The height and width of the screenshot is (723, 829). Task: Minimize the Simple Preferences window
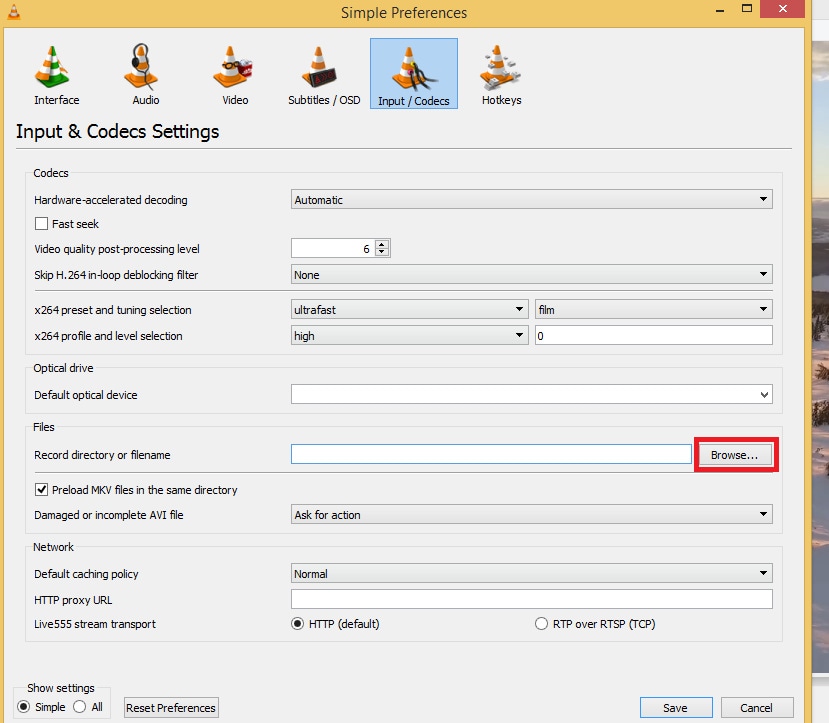720,10
